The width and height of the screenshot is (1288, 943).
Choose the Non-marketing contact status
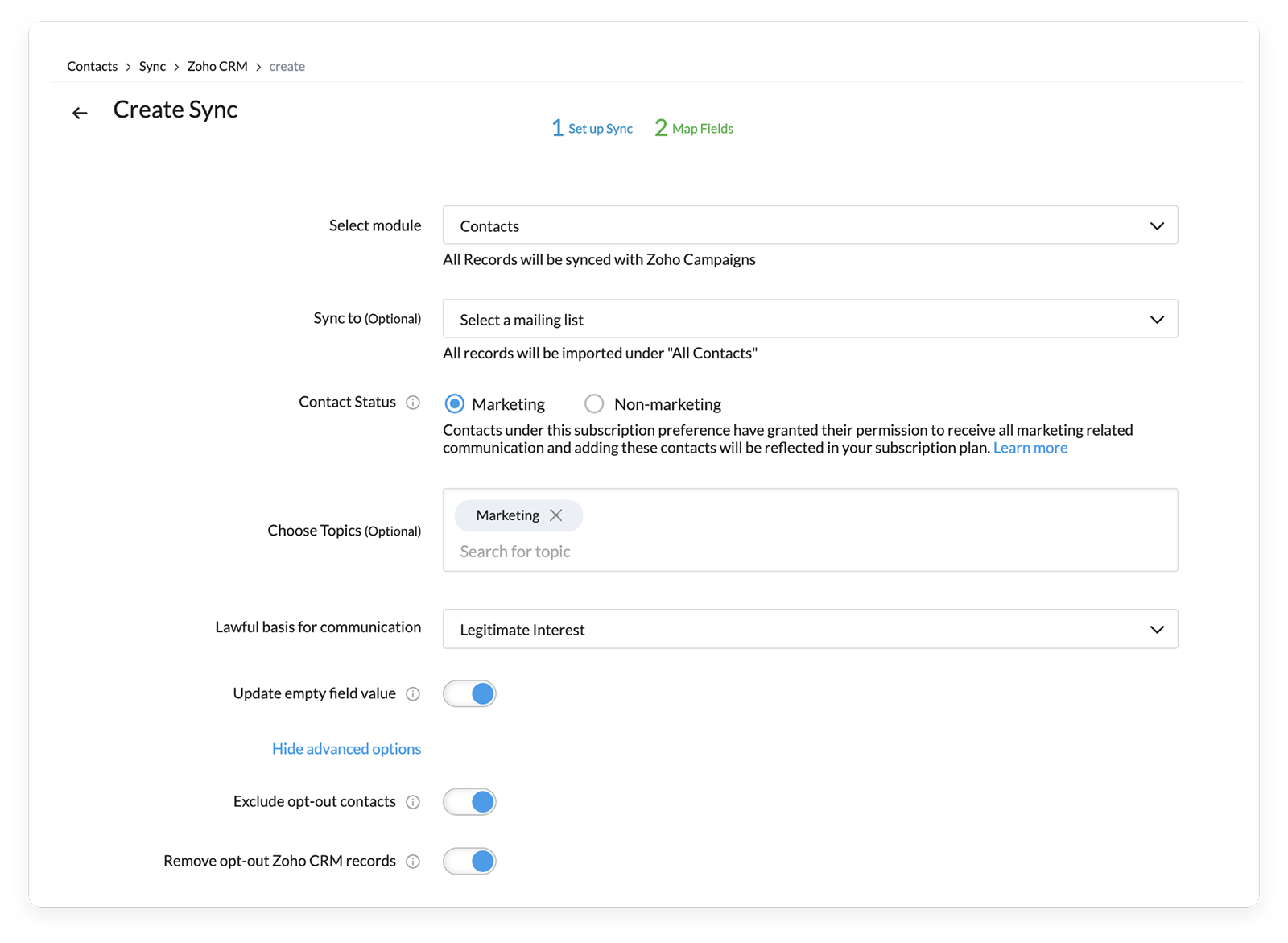coord(594,403)
